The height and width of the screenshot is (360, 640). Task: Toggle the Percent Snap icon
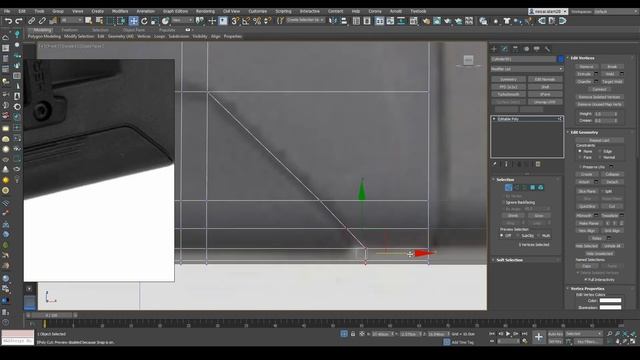257,21
